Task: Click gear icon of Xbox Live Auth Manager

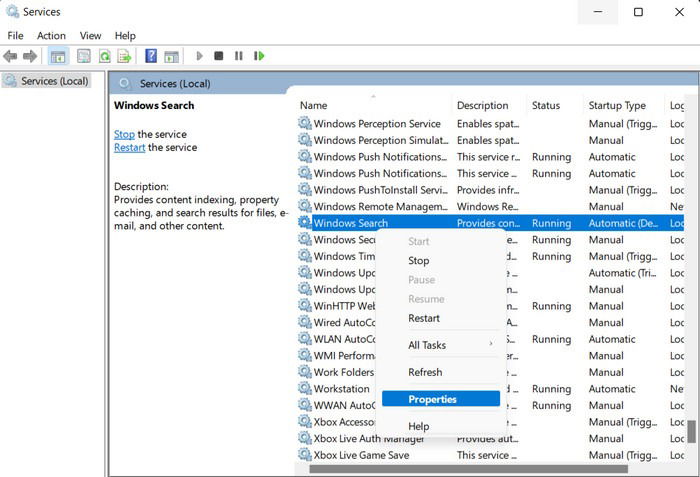Action: click(x=305, y=438)
